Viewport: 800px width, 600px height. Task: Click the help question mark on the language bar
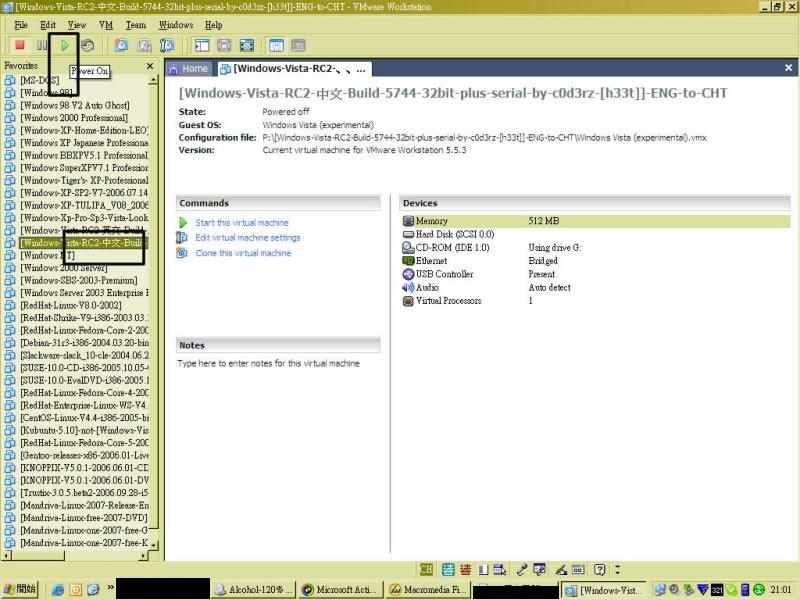(x=599, y=569)
